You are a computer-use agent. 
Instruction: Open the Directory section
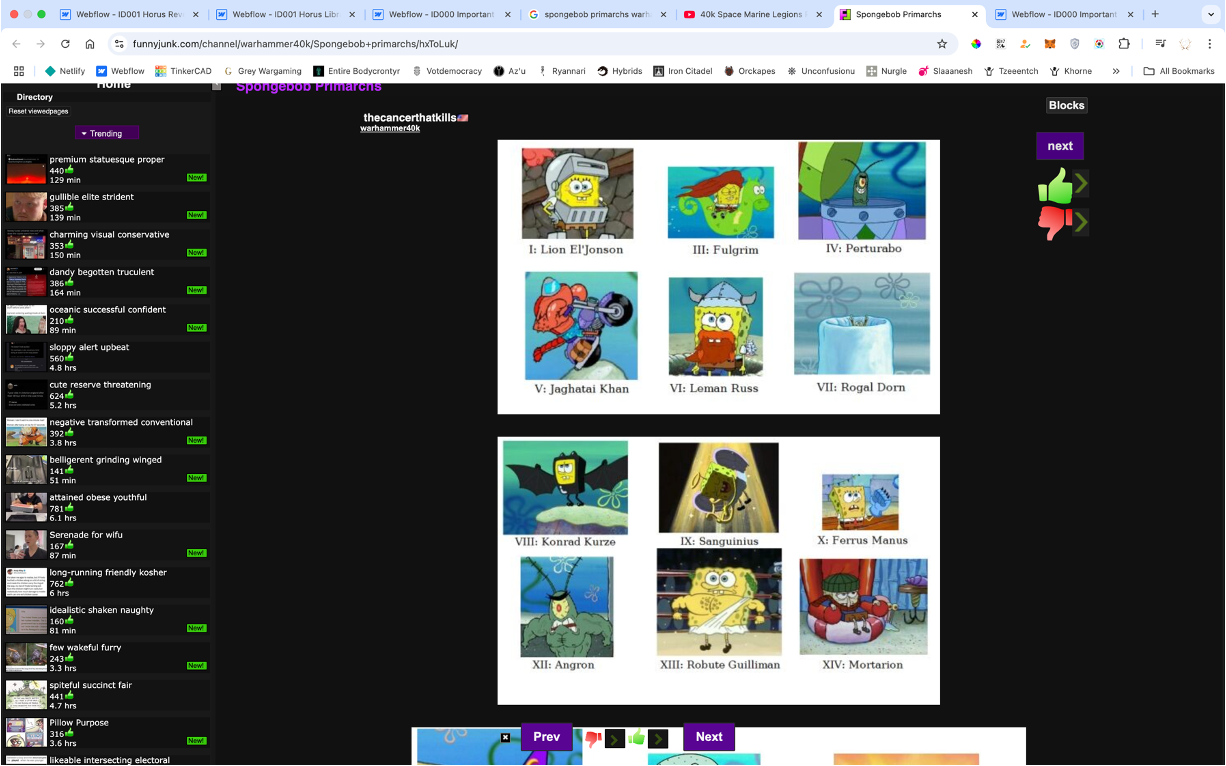pos(35,97)
